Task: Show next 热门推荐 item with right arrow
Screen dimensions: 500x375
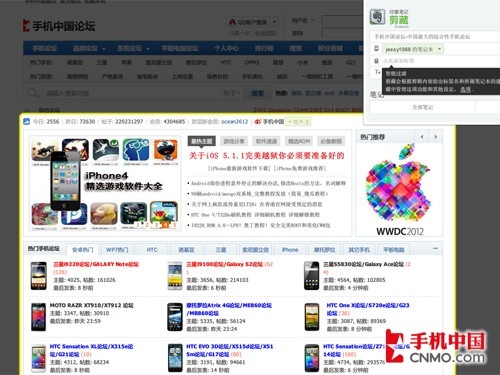Action: (435, 137)
